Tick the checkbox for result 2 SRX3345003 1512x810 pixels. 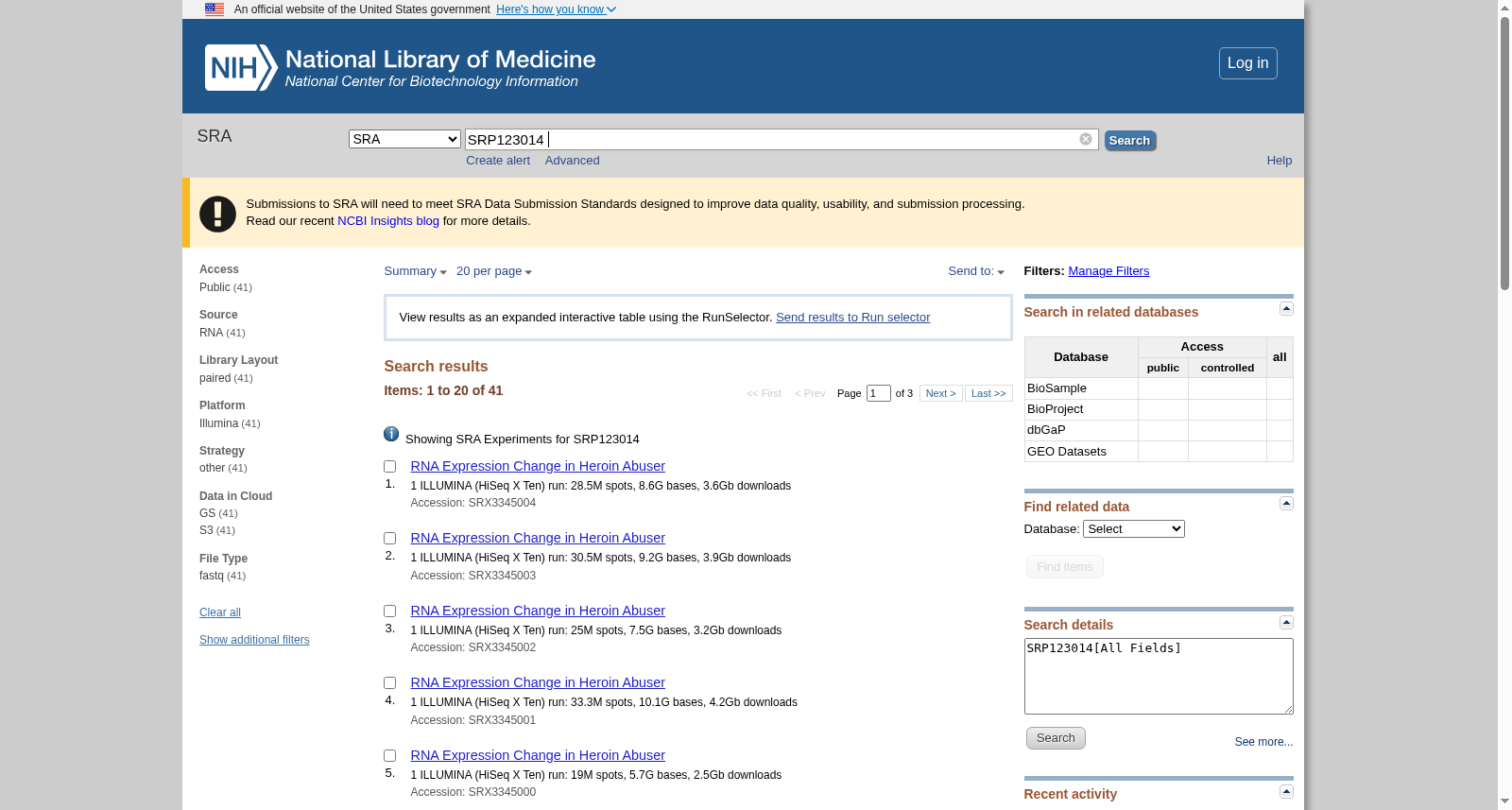click(x=389, y=538)
